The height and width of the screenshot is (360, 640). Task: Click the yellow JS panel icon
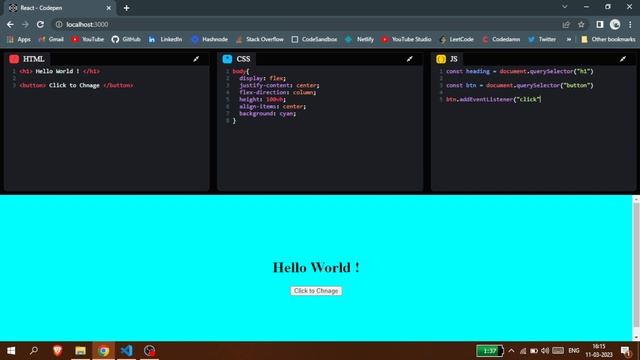(x=441, y=59)
